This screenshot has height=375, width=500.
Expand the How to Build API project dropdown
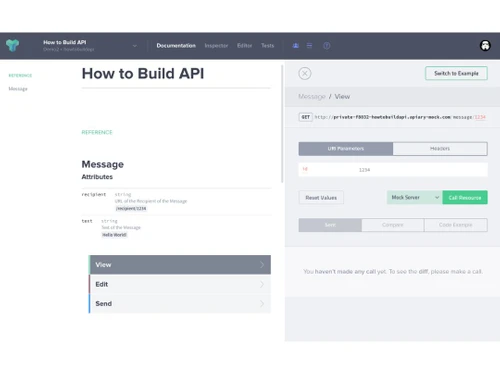tap(135, 46)
